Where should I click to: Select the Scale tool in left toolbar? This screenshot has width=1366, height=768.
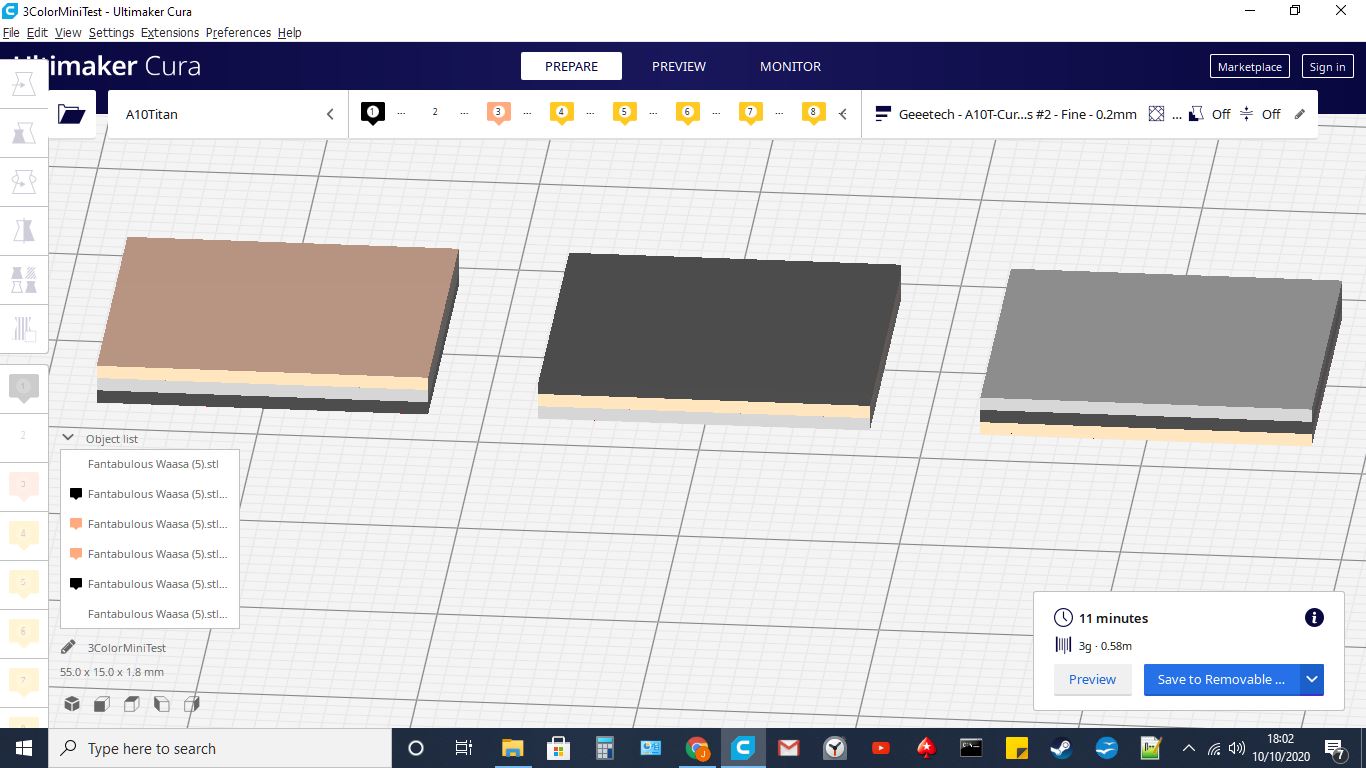click(24, 132)
